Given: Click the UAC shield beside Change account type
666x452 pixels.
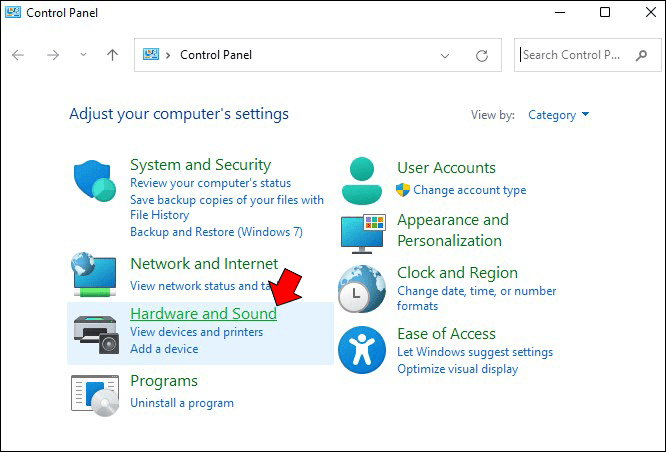Looking at the screenshot, I should click(403, 190).
